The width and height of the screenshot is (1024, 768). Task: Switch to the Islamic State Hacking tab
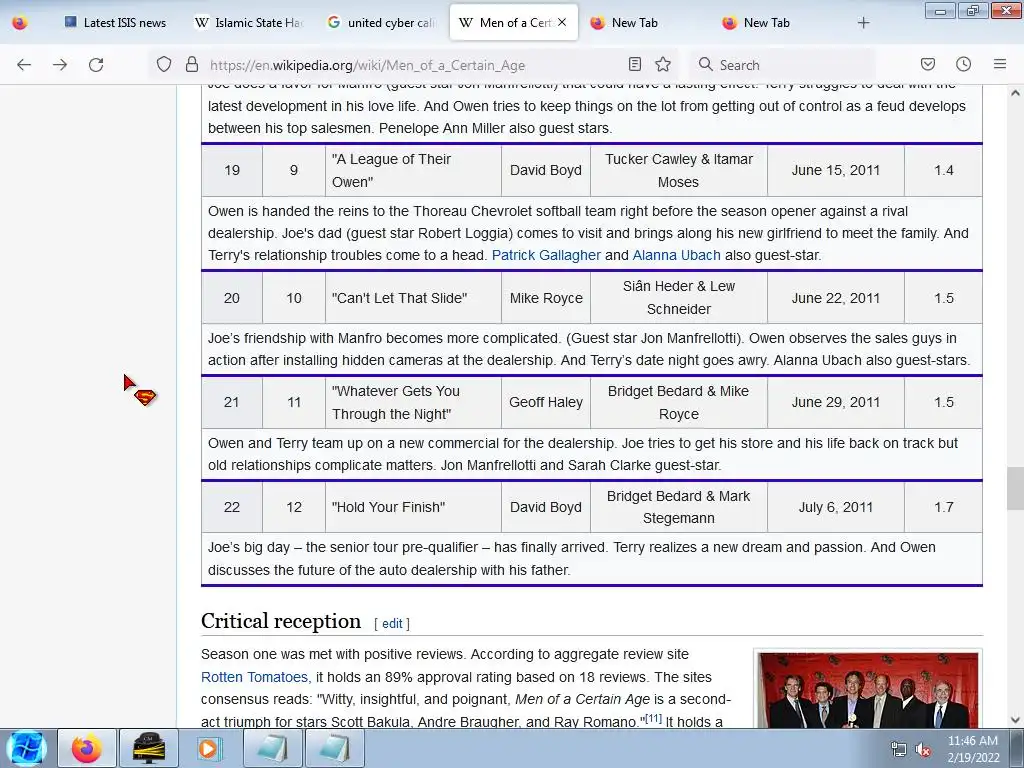pyautogui.click(x=249, y=23)
